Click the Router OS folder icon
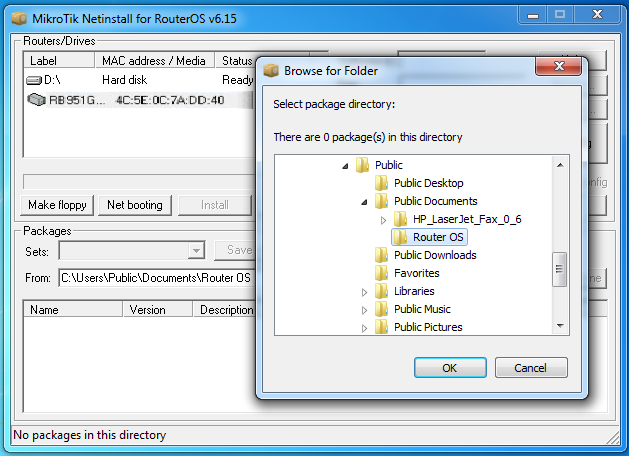Screen dimensions: 629x456 (400, 237)
